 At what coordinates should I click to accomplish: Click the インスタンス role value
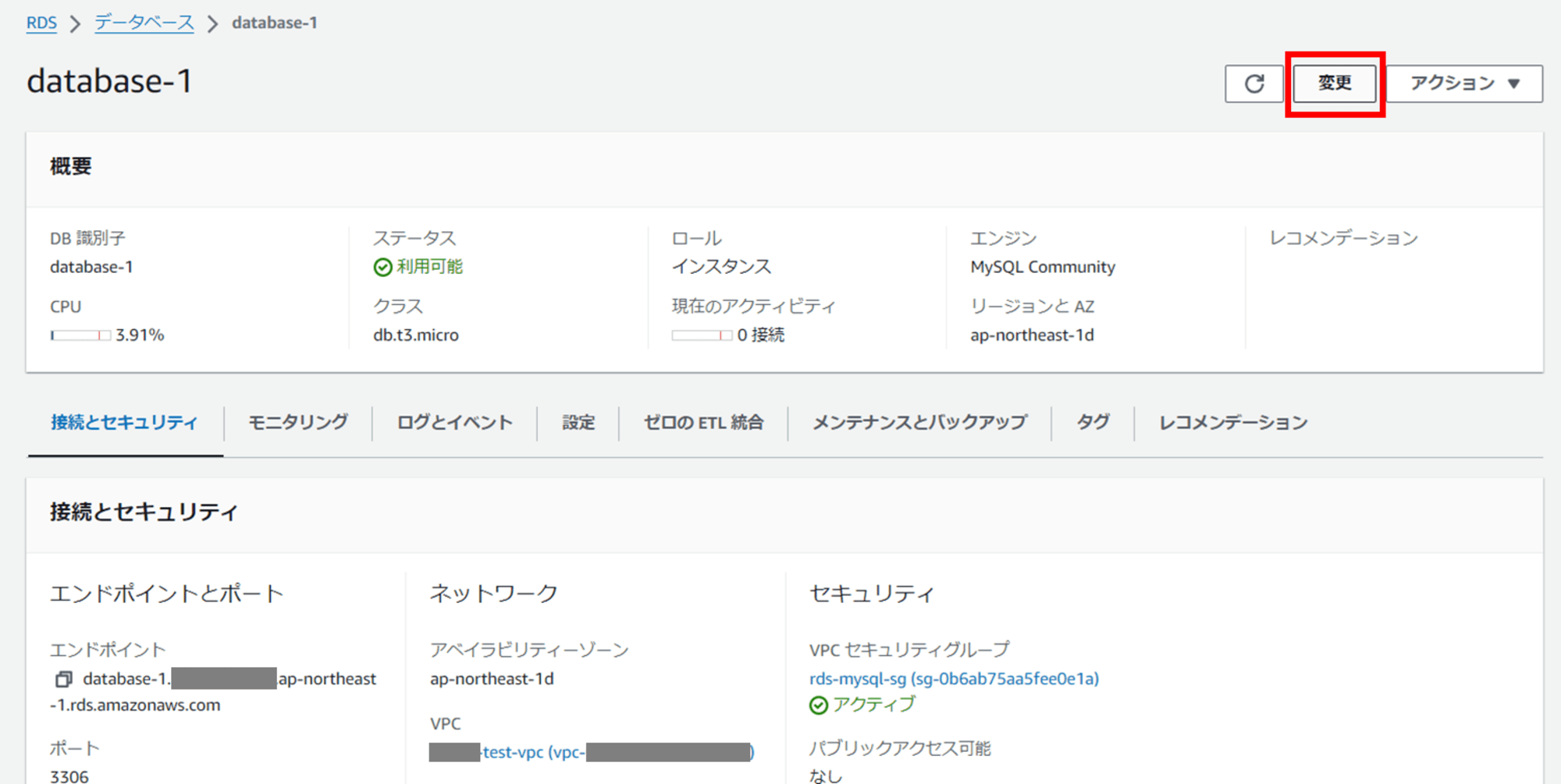click(722, 268)
